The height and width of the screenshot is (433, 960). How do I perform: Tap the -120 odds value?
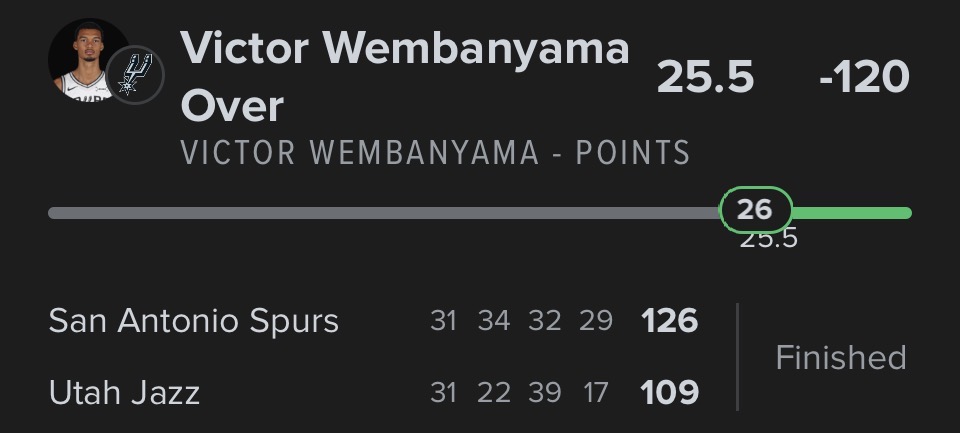[x=863, y=77]
